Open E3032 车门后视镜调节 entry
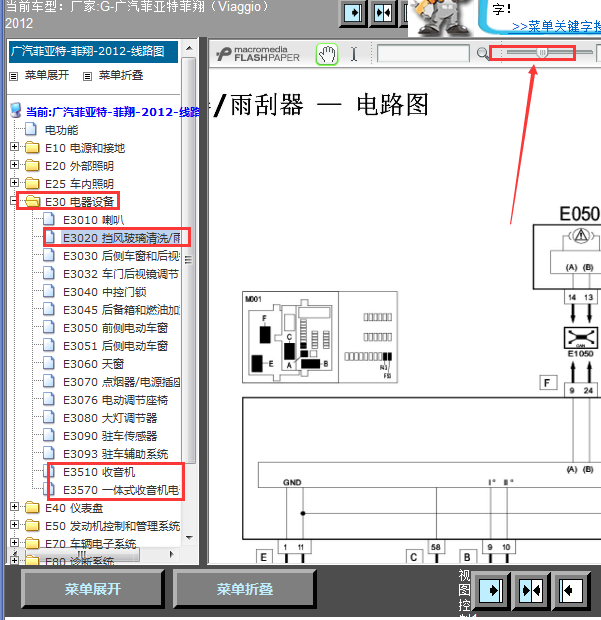 click(121, 274)
